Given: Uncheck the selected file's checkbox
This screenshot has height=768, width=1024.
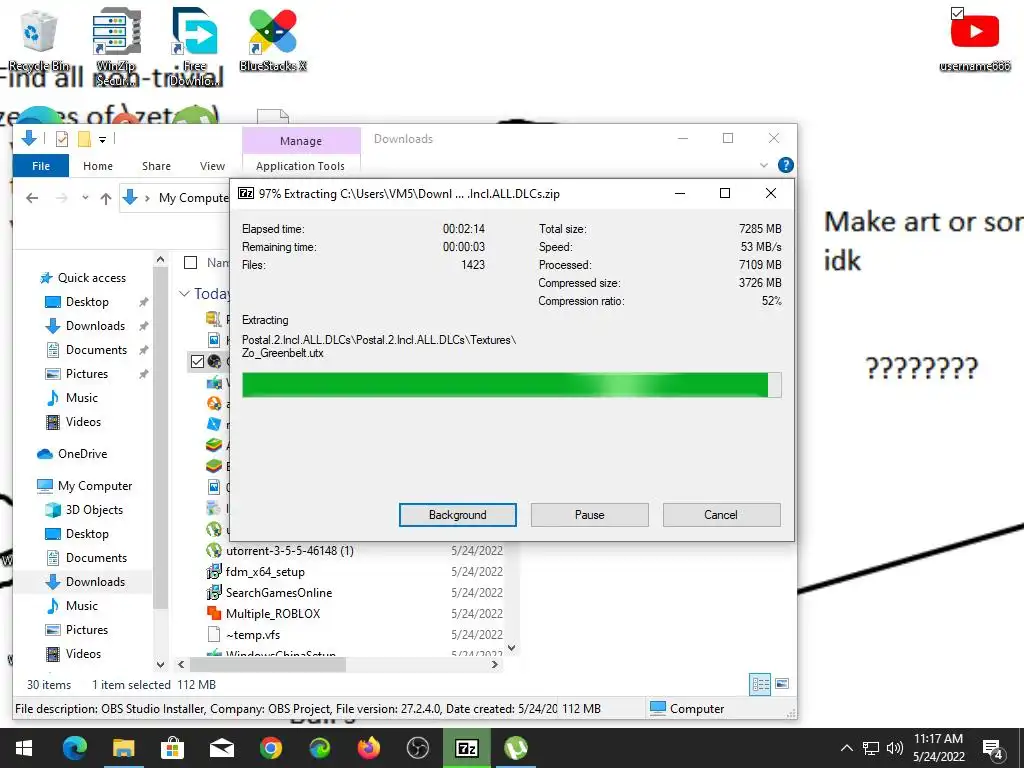Looking at the screenshot, I should (197, 361).
